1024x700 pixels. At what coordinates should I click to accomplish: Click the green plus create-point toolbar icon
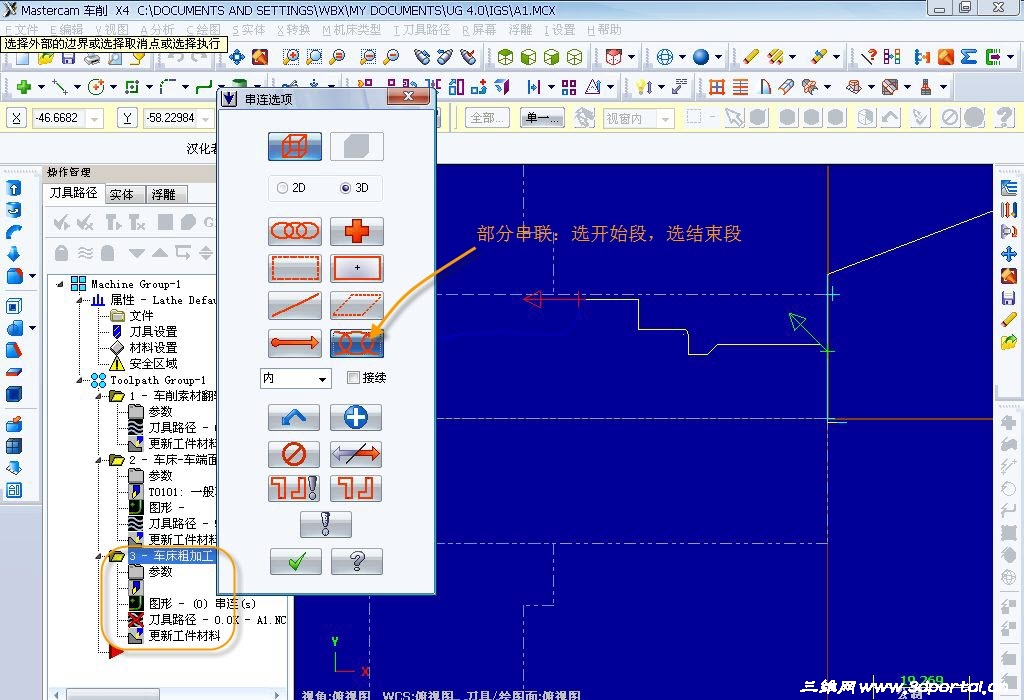(24, 86)
